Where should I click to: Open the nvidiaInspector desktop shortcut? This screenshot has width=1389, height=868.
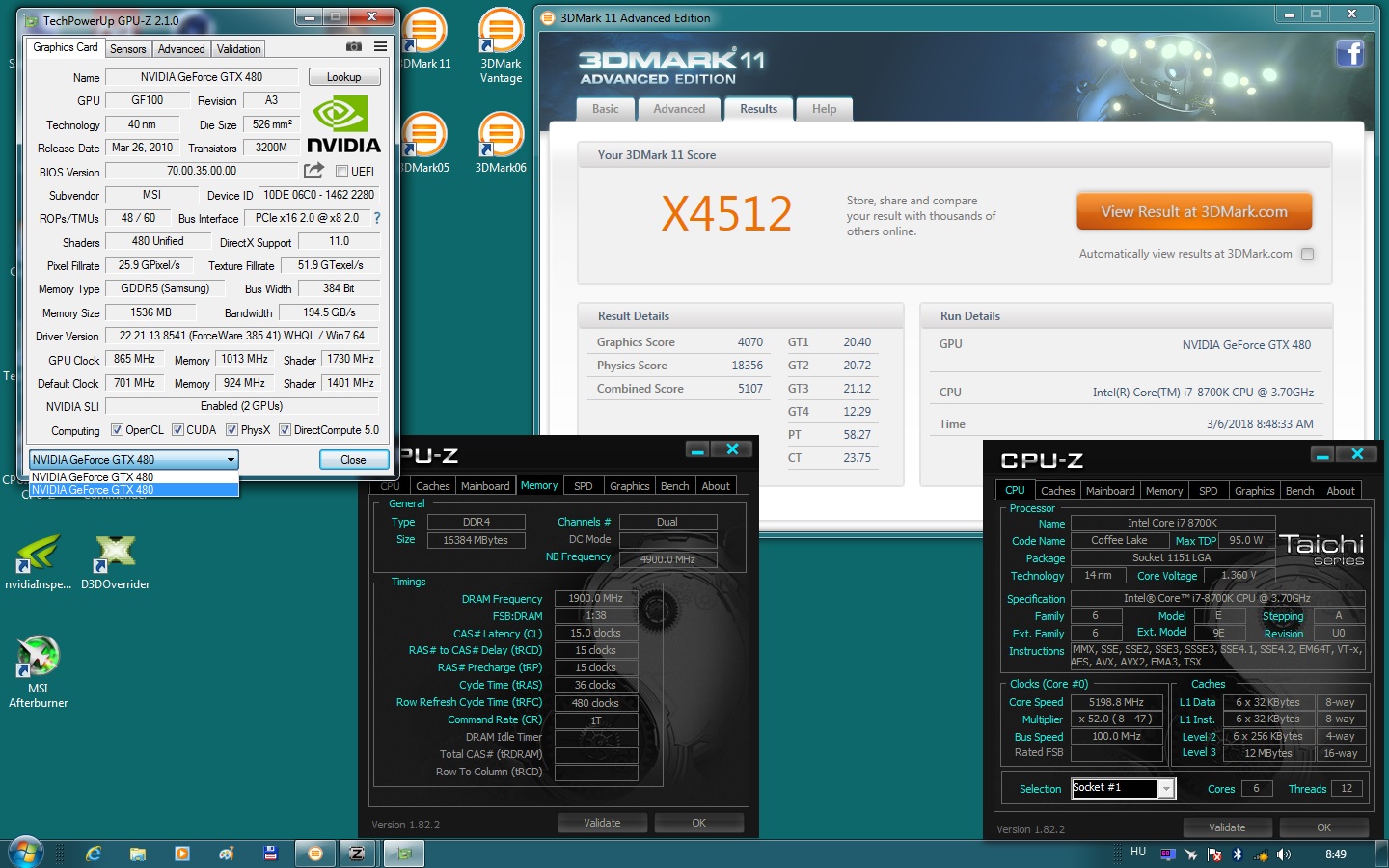click(x=39, y=561)
